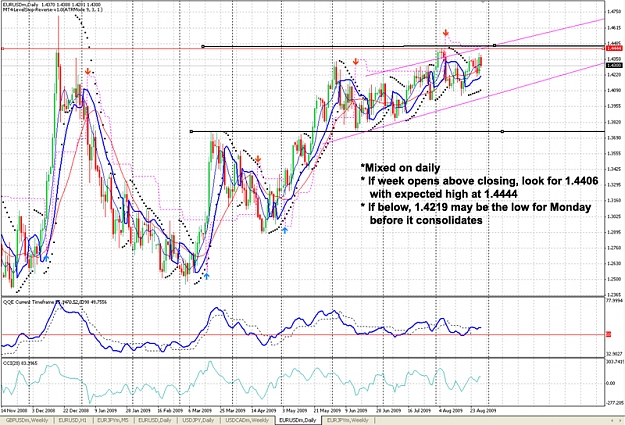Click the 23 Aug 2009 date label
625x425 pixels.
(483, 410)
